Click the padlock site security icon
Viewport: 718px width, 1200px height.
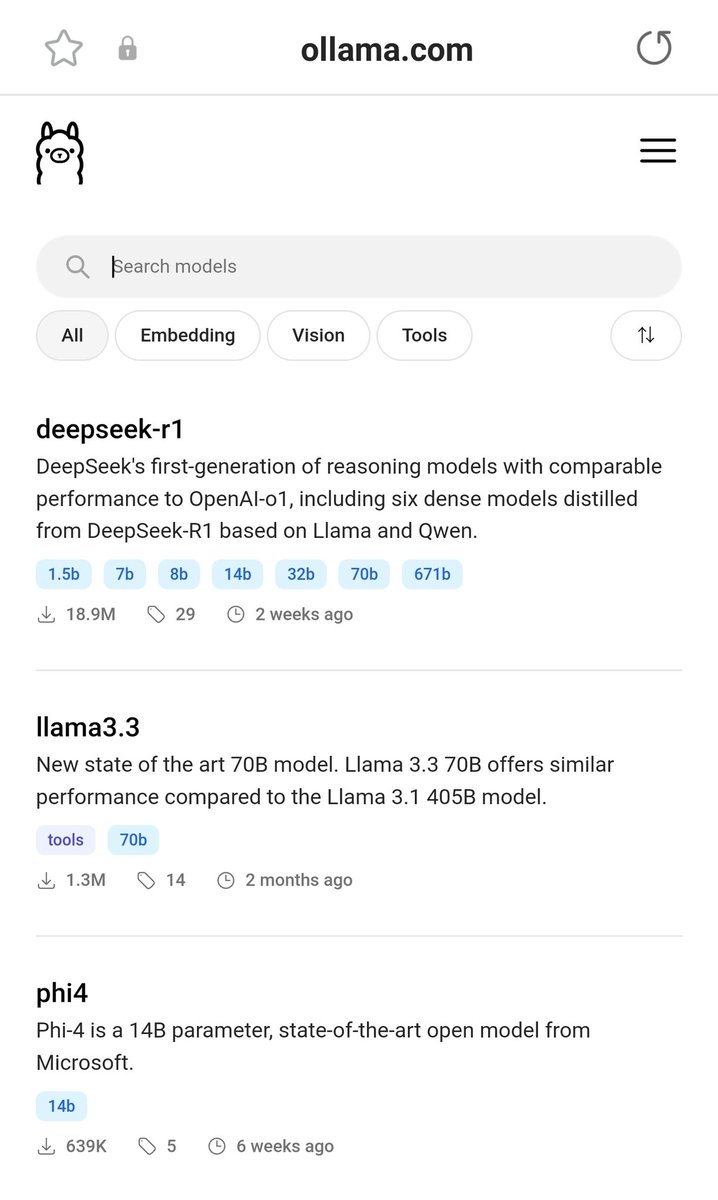pos(127,49)
